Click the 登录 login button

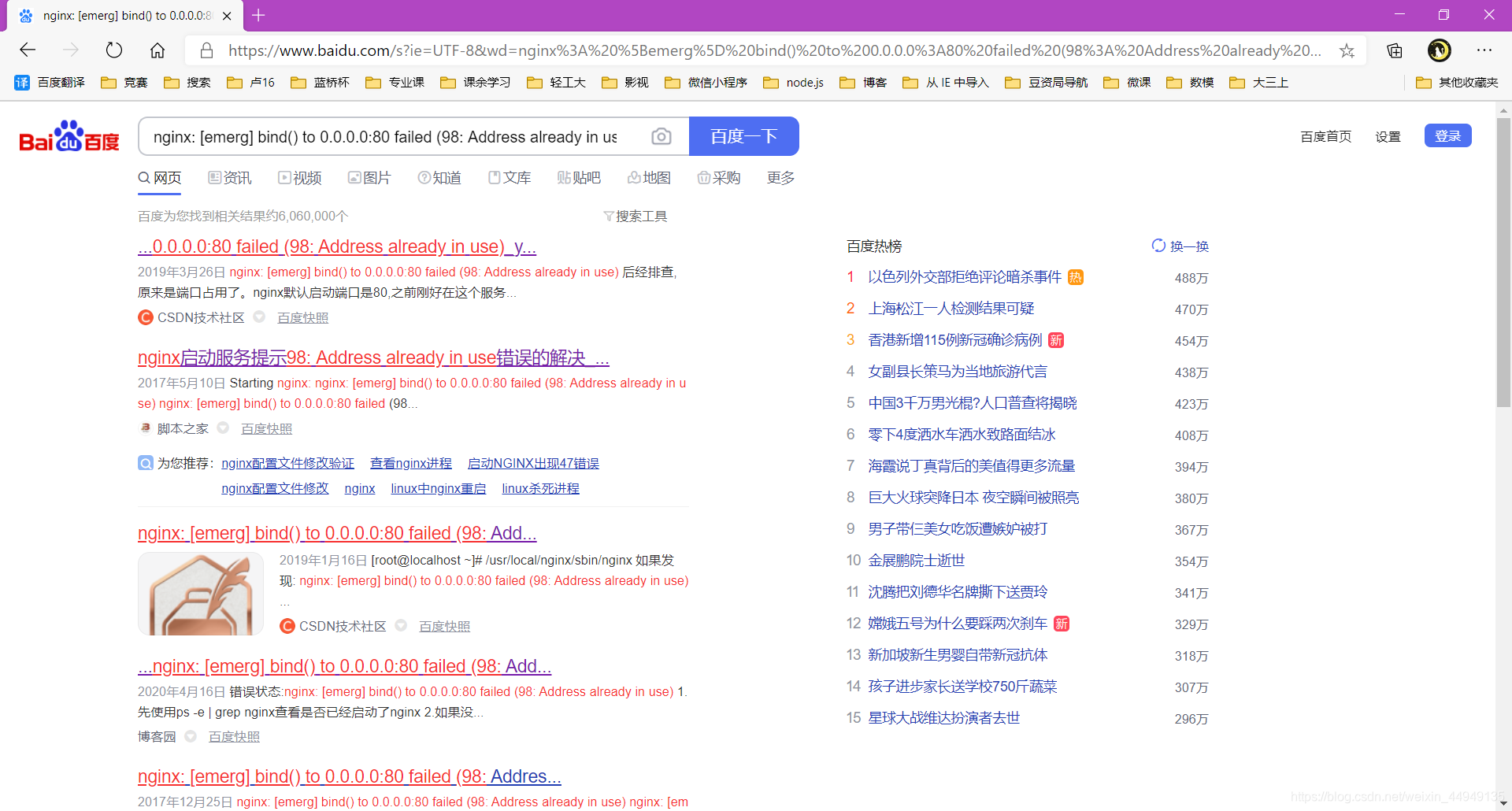coord(1447,136)
